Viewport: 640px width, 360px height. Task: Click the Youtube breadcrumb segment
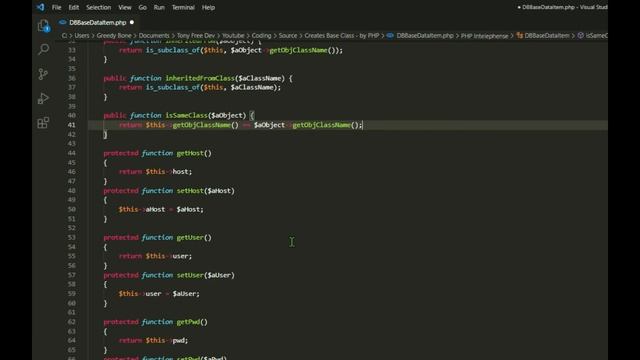233,36
